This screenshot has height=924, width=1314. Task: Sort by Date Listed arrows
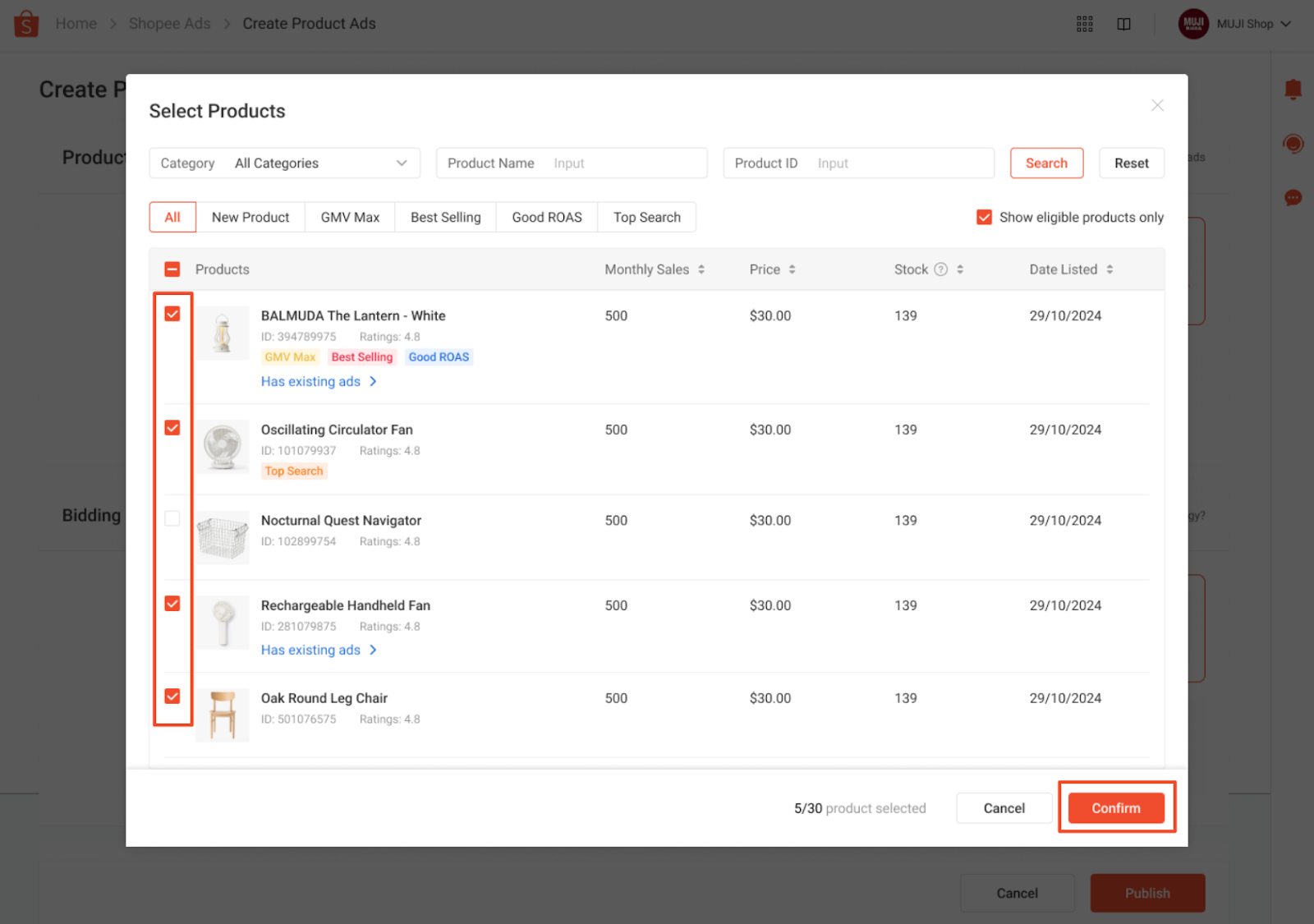(x=1110, y=269)
